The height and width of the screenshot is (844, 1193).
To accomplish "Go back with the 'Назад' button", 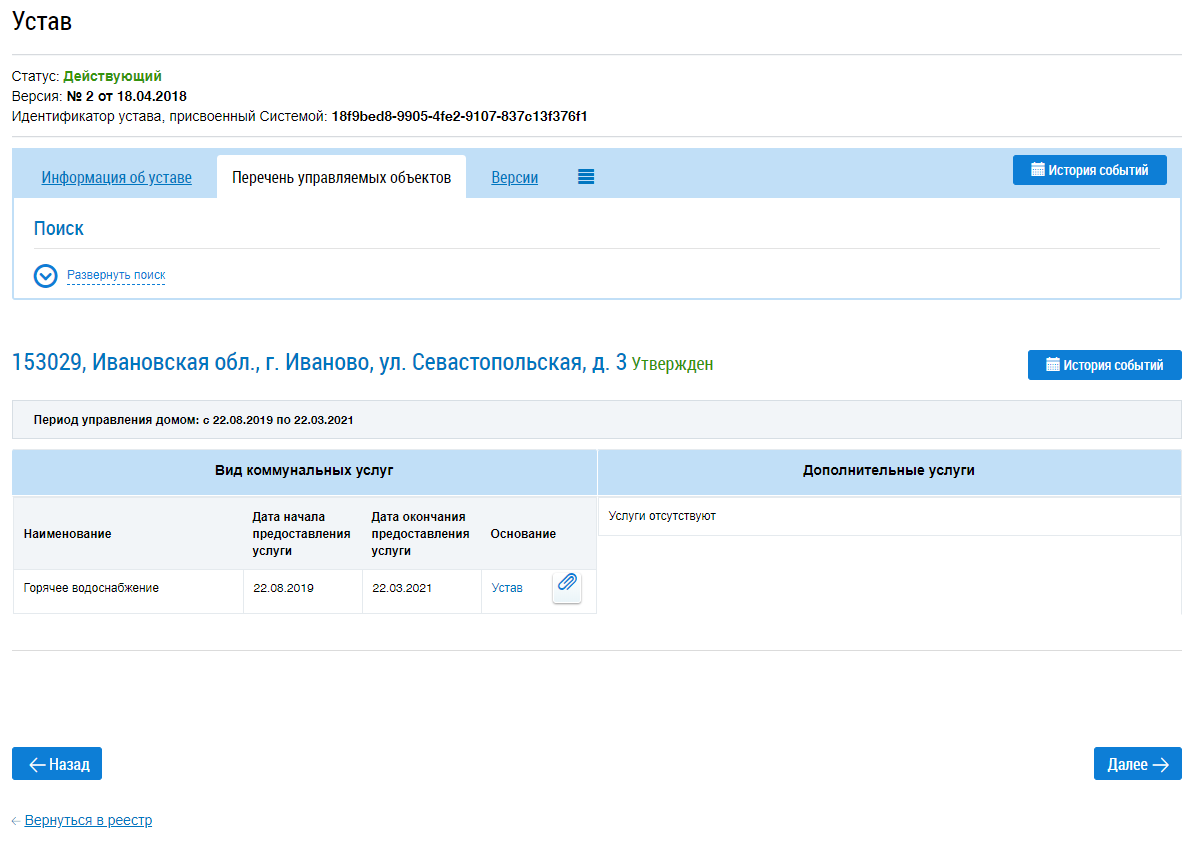I will click(57, 764).
